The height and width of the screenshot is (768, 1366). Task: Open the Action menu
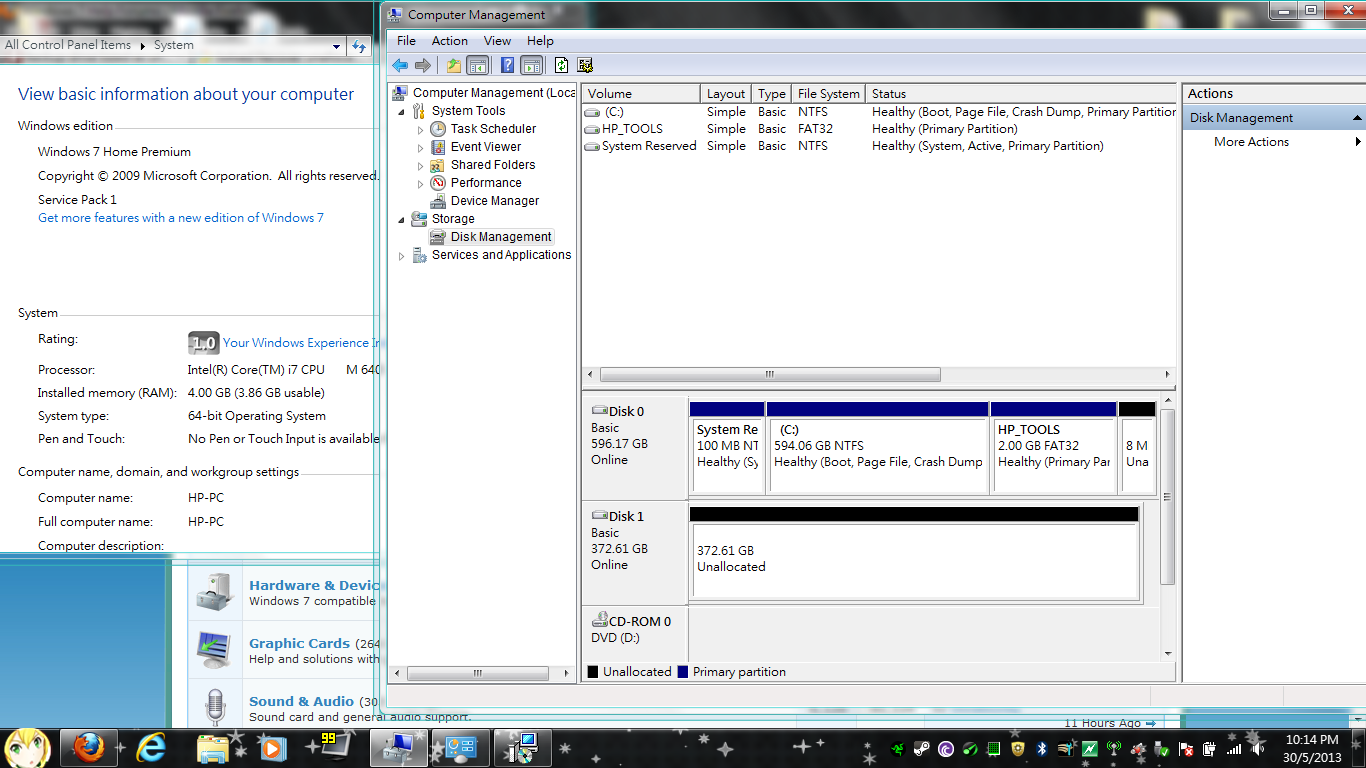tap(449, 41)
